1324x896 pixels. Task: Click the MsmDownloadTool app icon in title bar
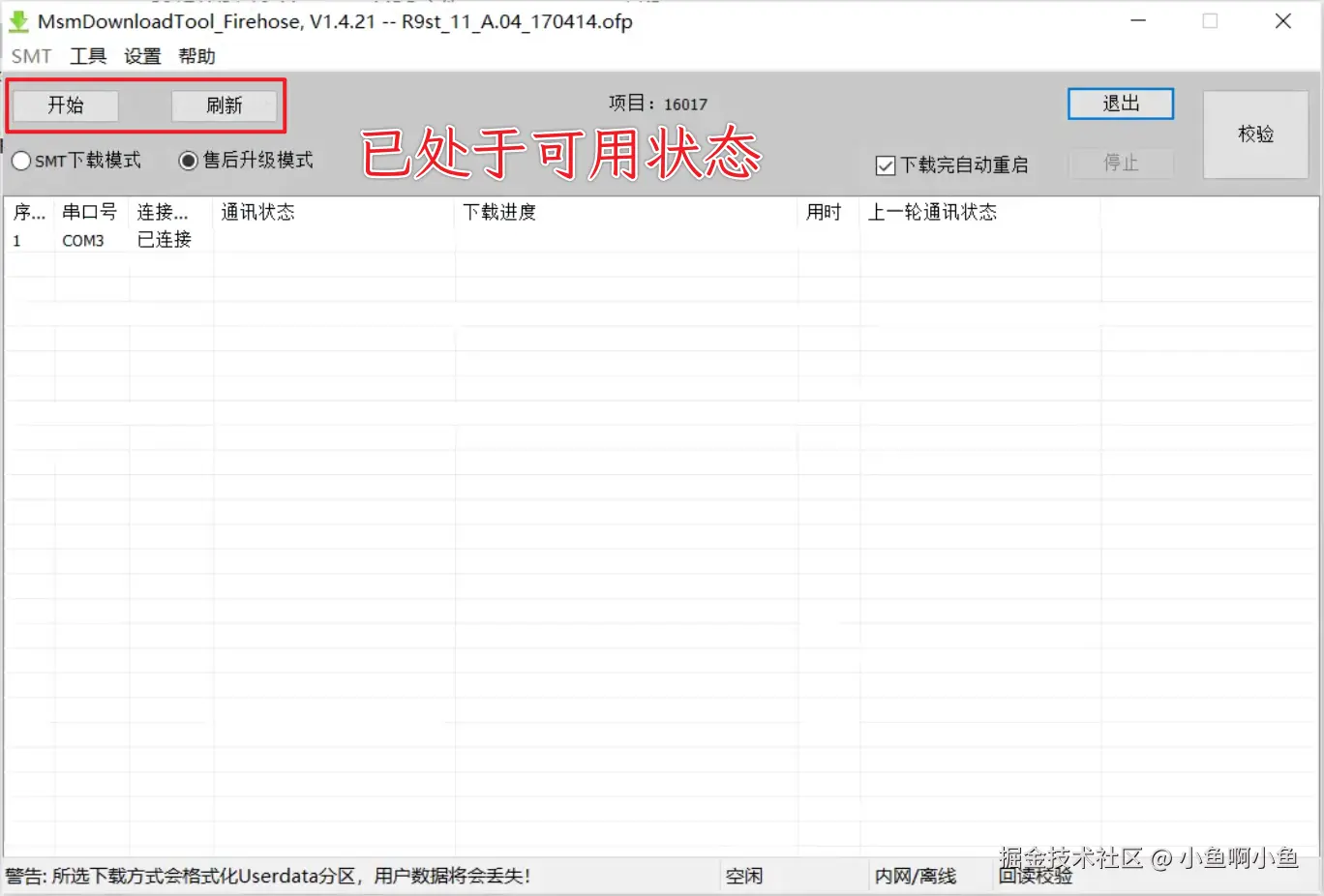tap(18, 20)
